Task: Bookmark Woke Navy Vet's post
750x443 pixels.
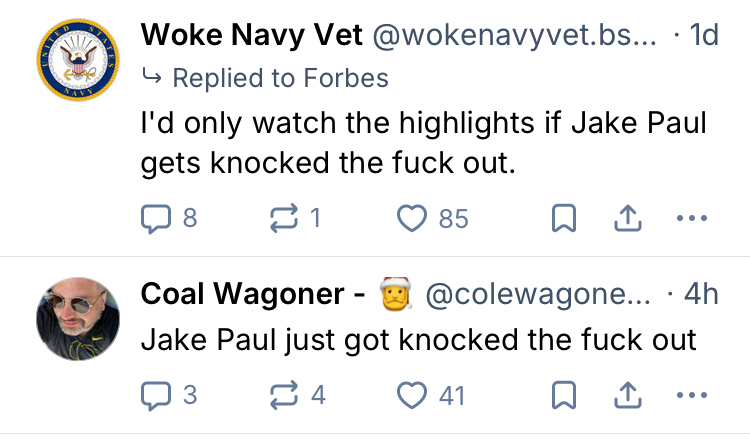Action: [x=563, y=218]
